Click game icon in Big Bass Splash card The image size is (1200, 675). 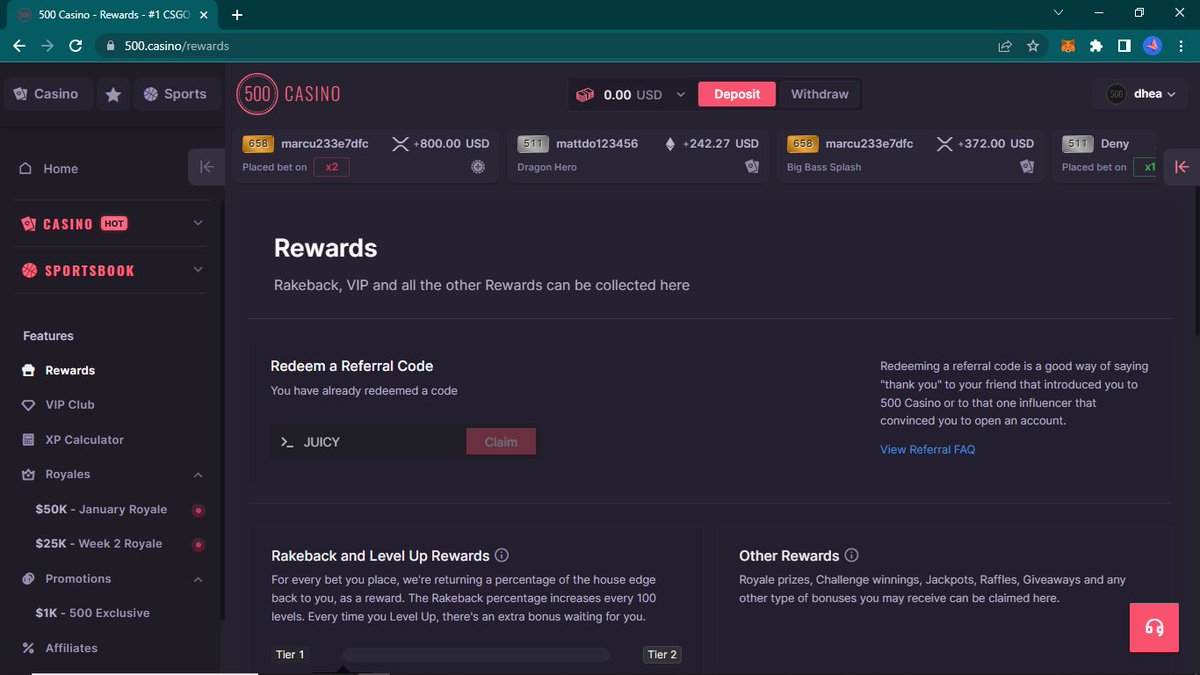click(x=1027, y=167)
